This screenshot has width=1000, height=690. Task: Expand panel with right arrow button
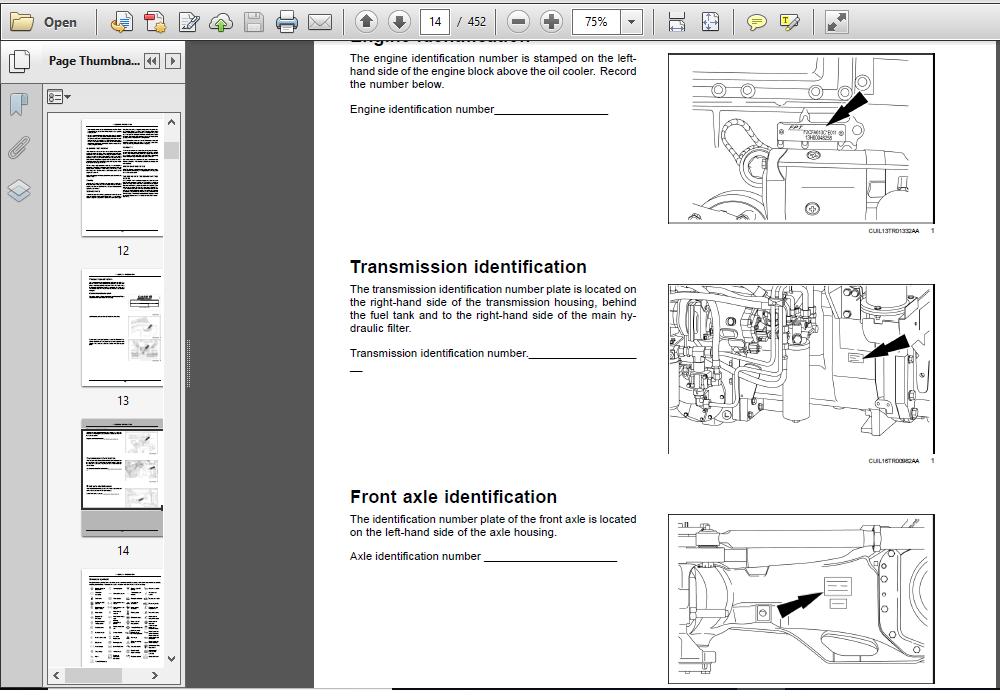[173, 61]
